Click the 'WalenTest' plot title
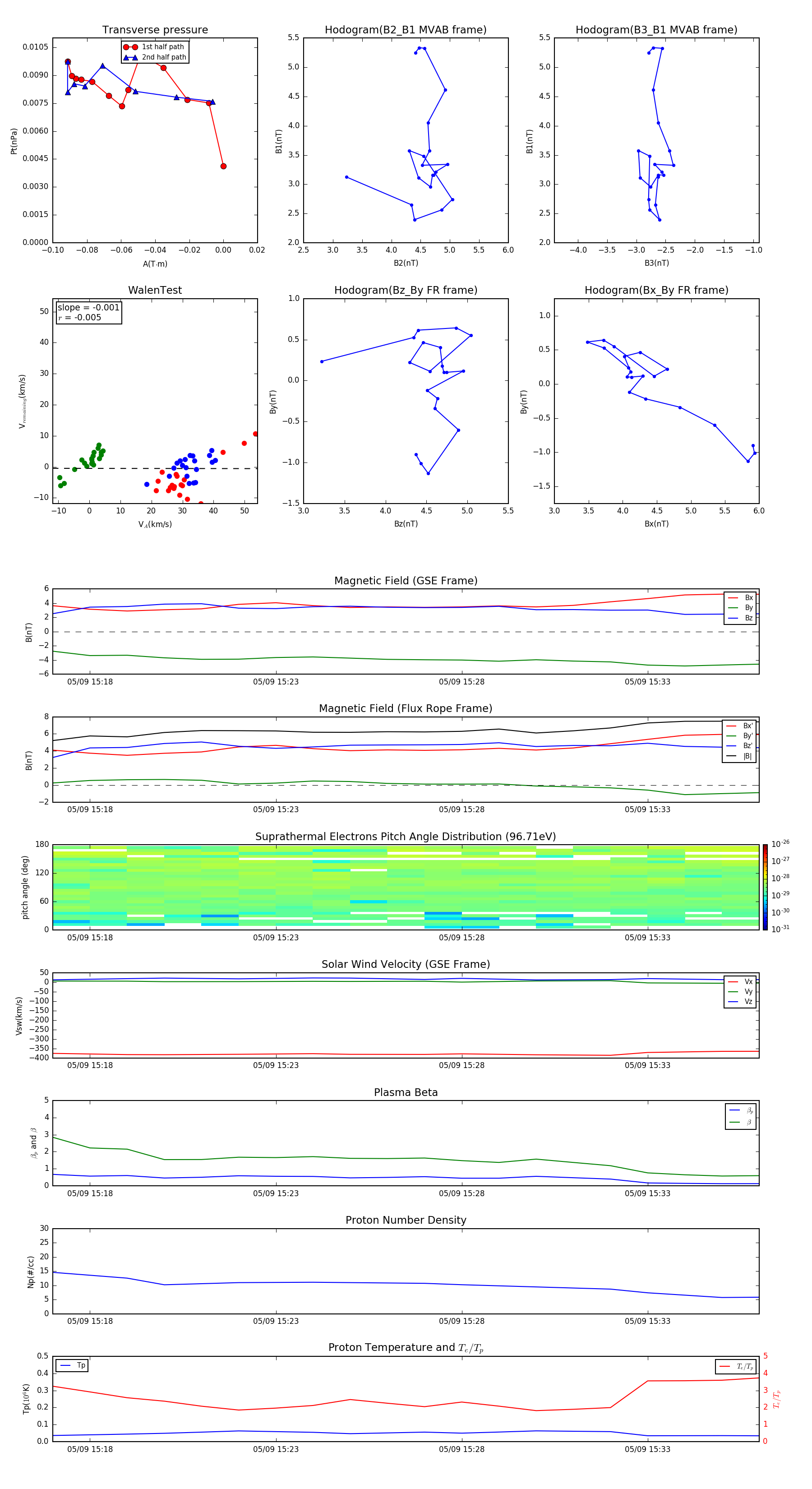 pos(155,290)
